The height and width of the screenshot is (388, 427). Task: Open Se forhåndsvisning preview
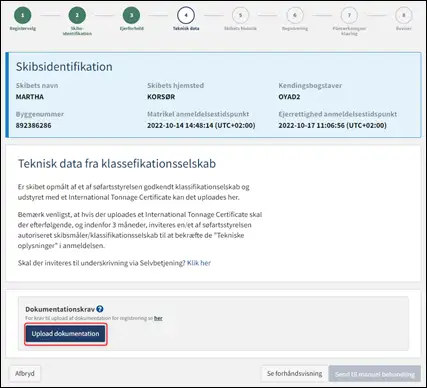pyautogui.click(x=294, y=373)
